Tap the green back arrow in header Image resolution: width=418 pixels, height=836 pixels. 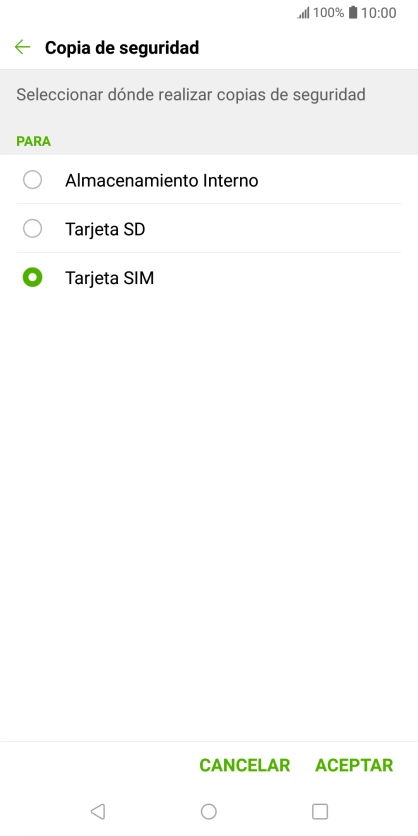[x=22, y=47]
